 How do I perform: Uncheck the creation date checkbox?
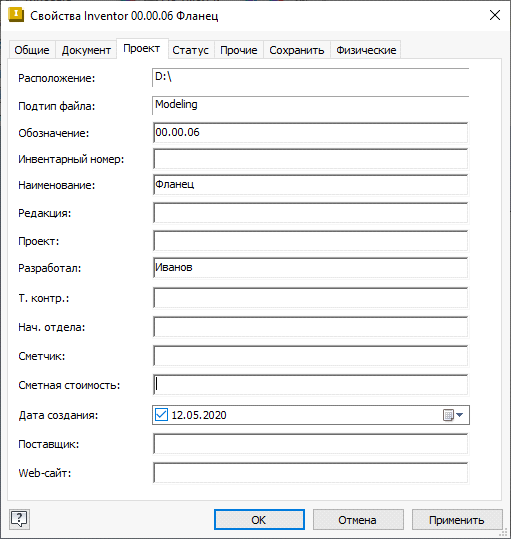click(x=161, y=415)
